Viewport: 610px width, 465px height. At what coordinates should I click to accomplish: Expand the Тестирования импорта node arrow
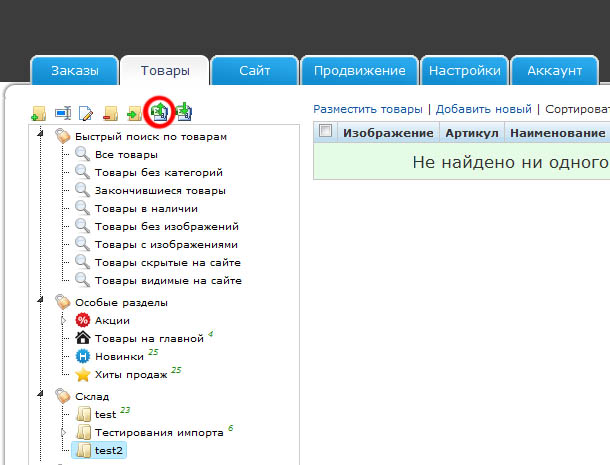pyautogui.click(x=64, y=432)
